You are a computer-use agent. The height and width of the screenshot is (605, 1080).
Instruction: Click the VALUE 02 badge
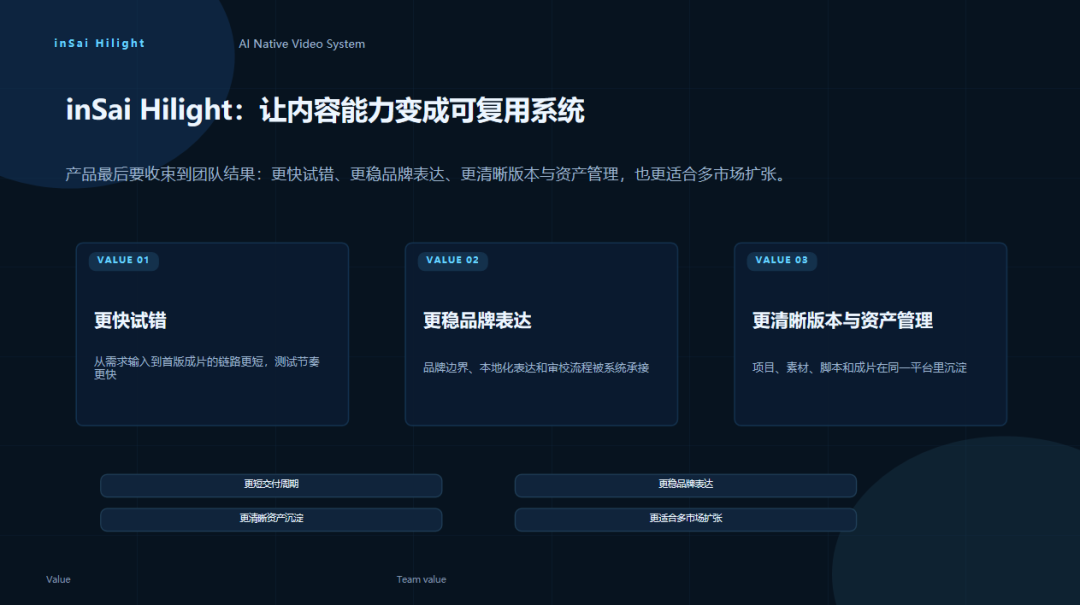[x=452, y=260]
